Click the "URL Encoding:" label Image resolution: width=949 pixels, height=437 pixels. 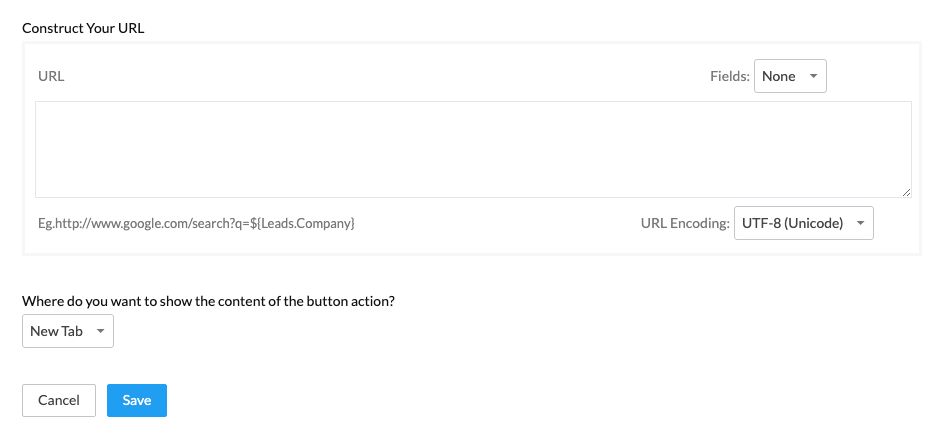coord(685,223)
